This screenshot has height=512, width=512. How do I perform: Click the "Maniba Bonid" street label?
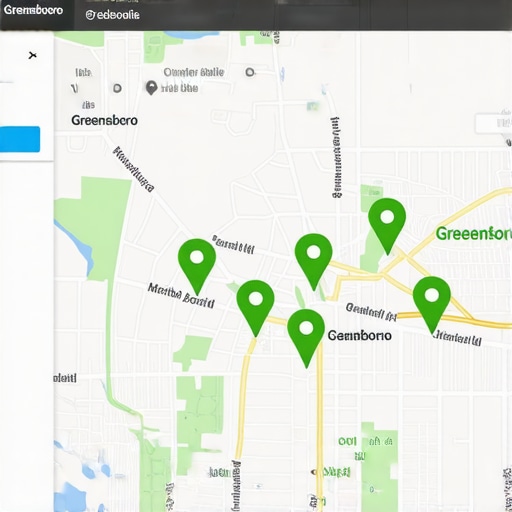coord(181,295)
